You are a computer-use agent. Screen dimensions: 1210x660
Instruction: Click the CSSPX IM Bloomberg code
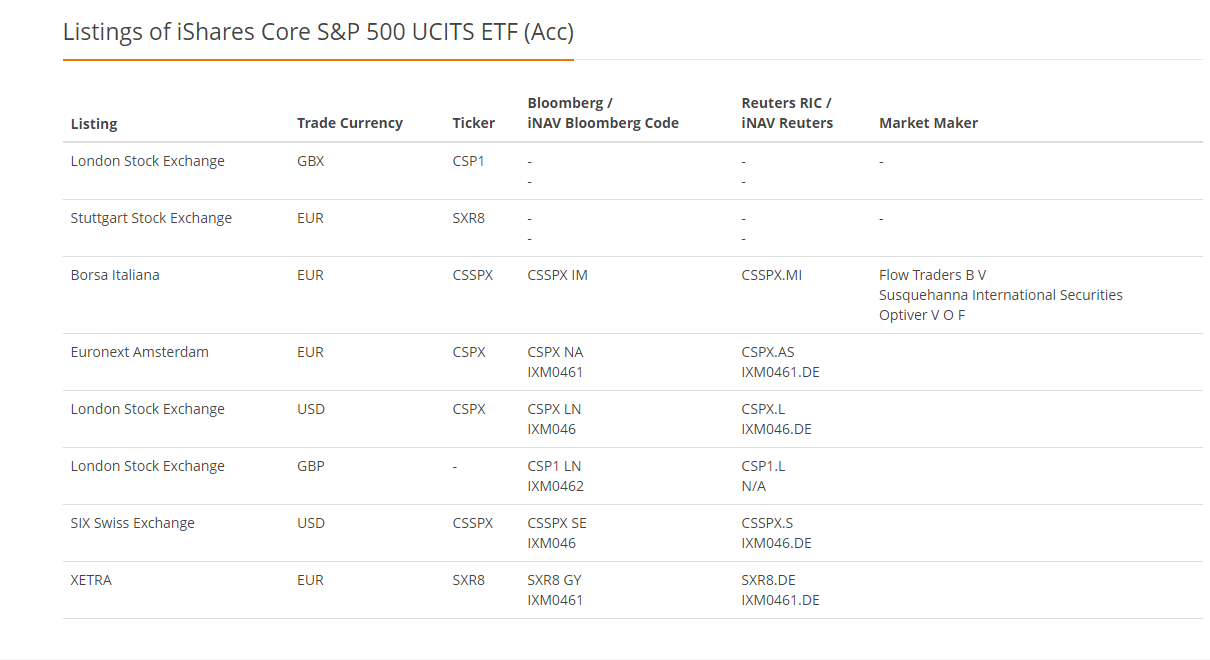point(557,275)
